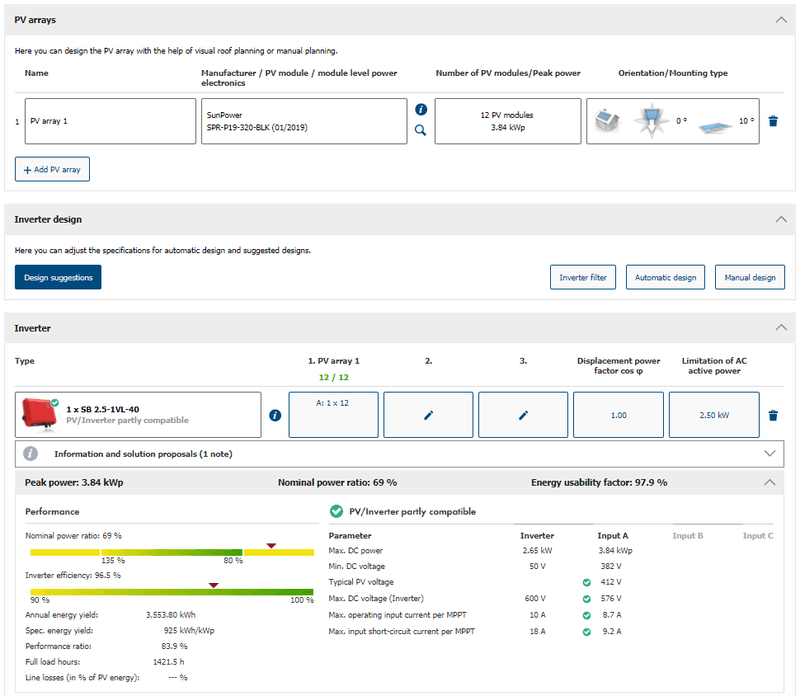The width and height of the screenshot is (800, 696).
Task: Click info icon next to SunPower module
Action: tap(421, 109)
